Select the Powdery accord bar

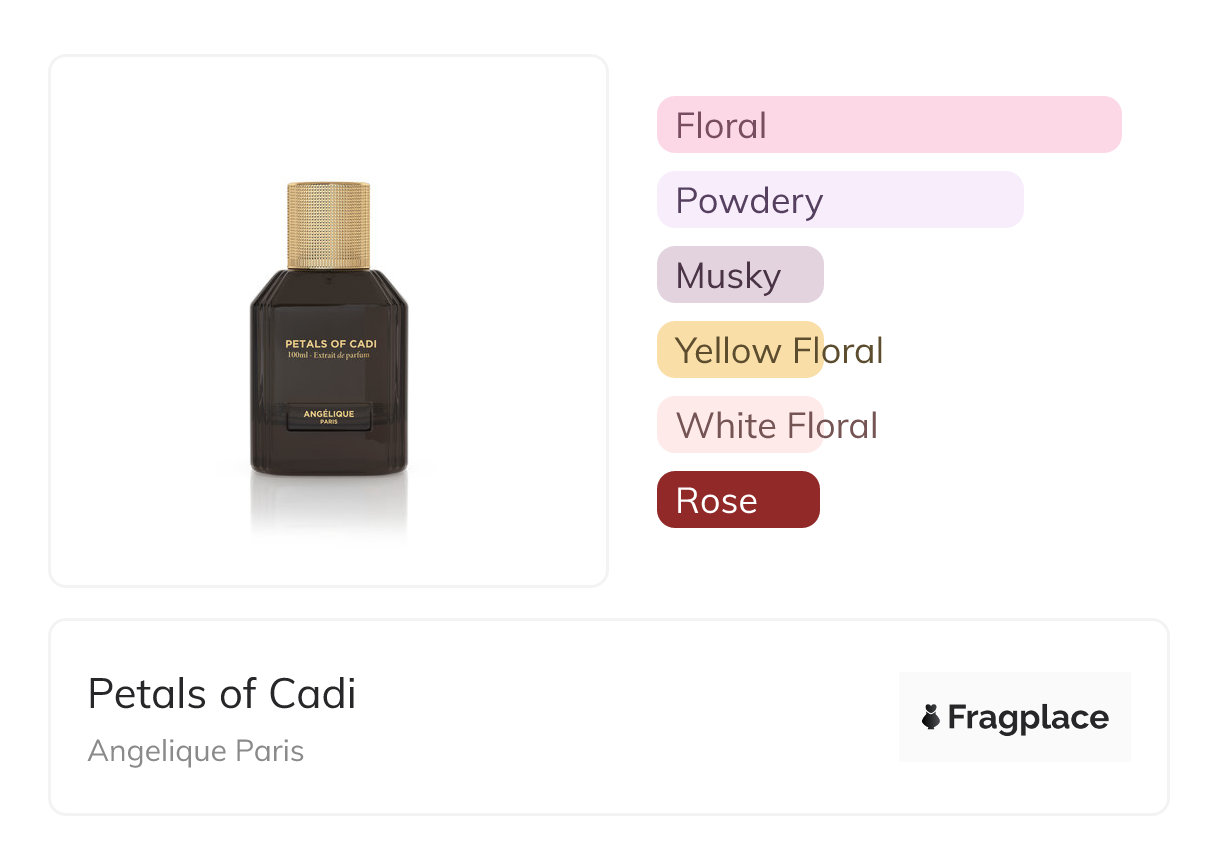point(839,200)
